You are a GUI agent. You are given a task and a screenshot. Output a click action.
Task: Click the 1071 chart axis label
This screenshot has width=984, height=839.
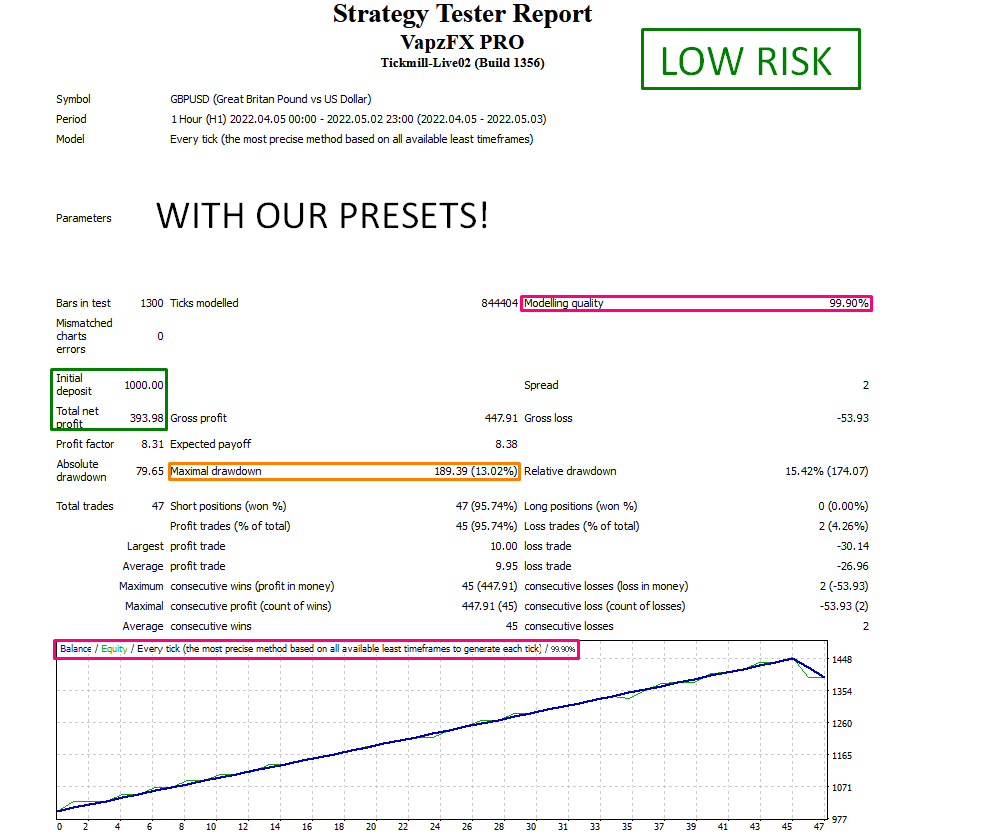click(x=842, y=788)
